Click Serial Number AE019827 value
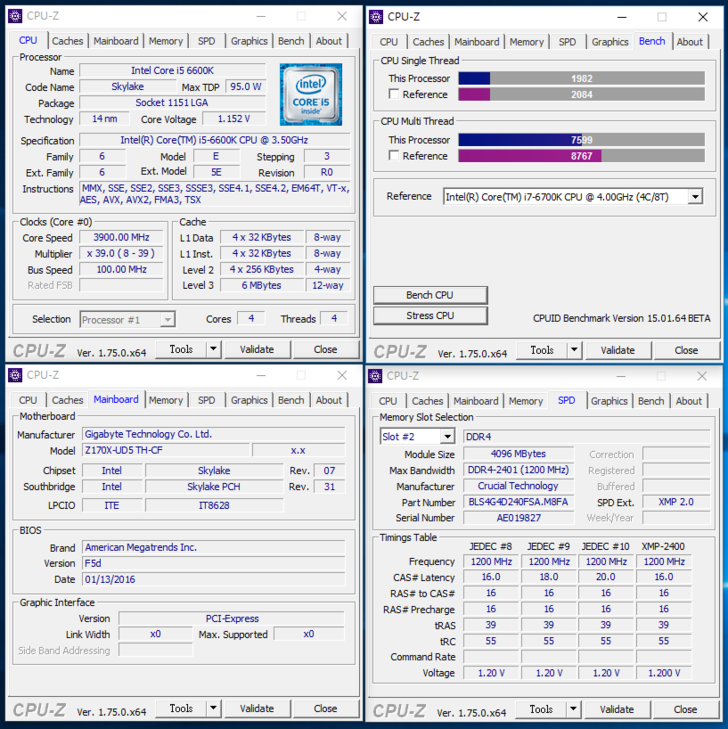This screenshot has width=728, height=729. (518, 518)
